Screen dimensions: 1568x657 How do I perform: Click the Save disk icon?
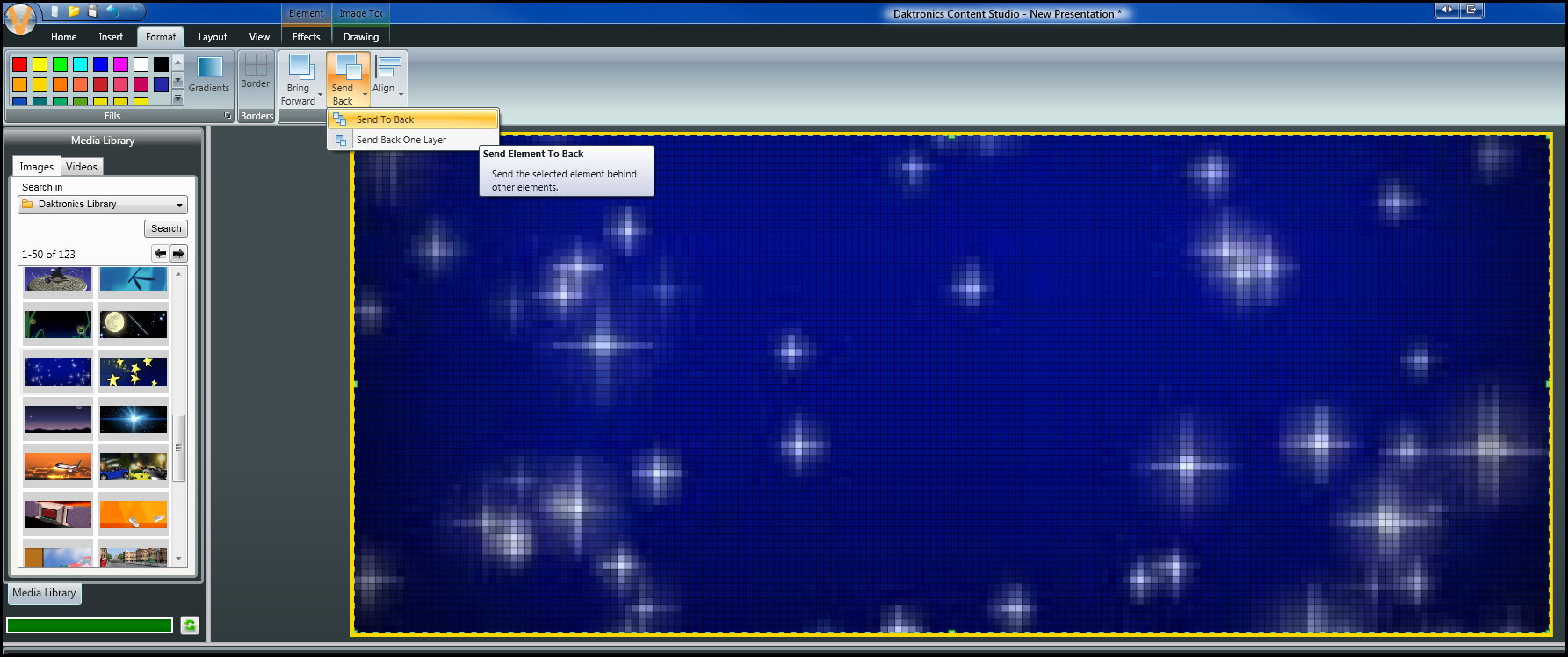pos(93,11)
